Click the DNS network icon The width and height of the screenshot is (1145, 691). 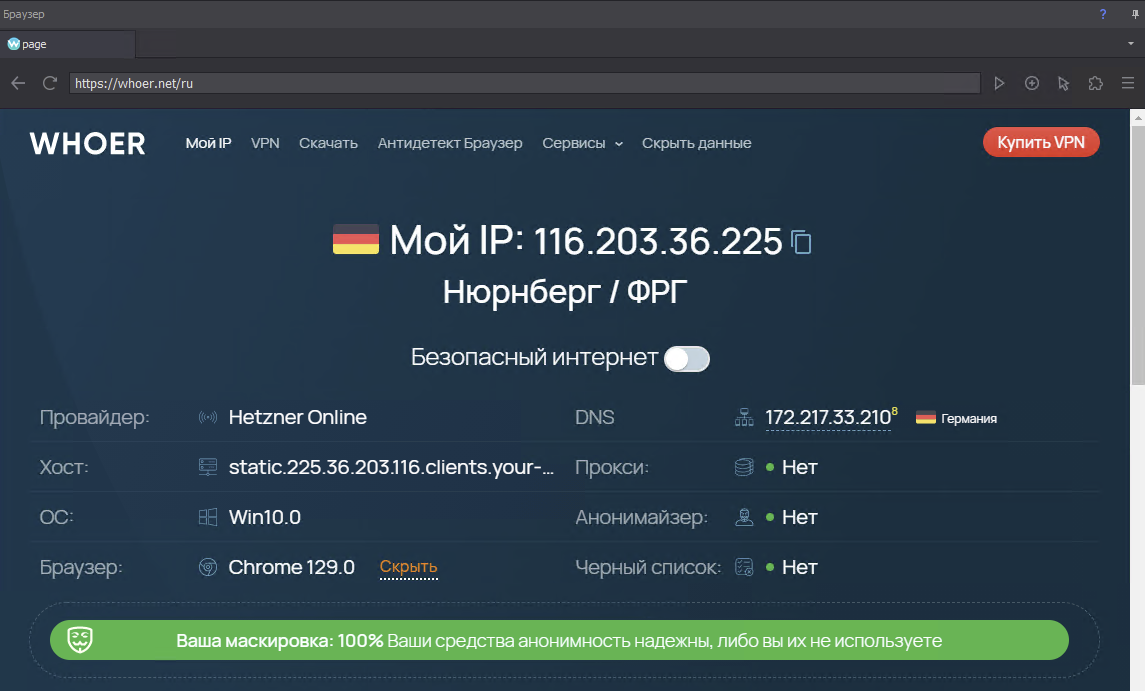pyautogui.click(x=744, y=417)
